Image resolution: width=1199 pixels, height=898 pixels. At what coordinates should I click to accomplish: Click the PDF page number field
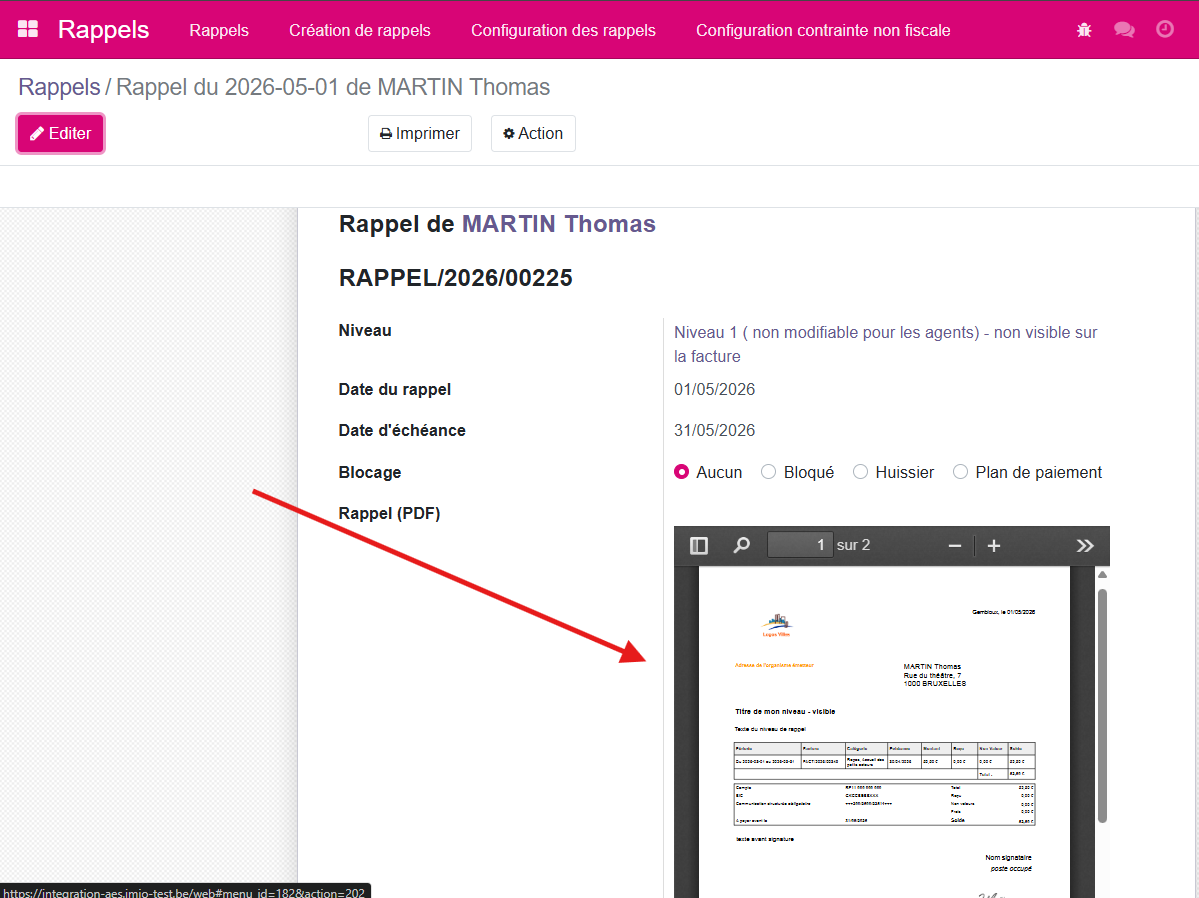[800, 545]
